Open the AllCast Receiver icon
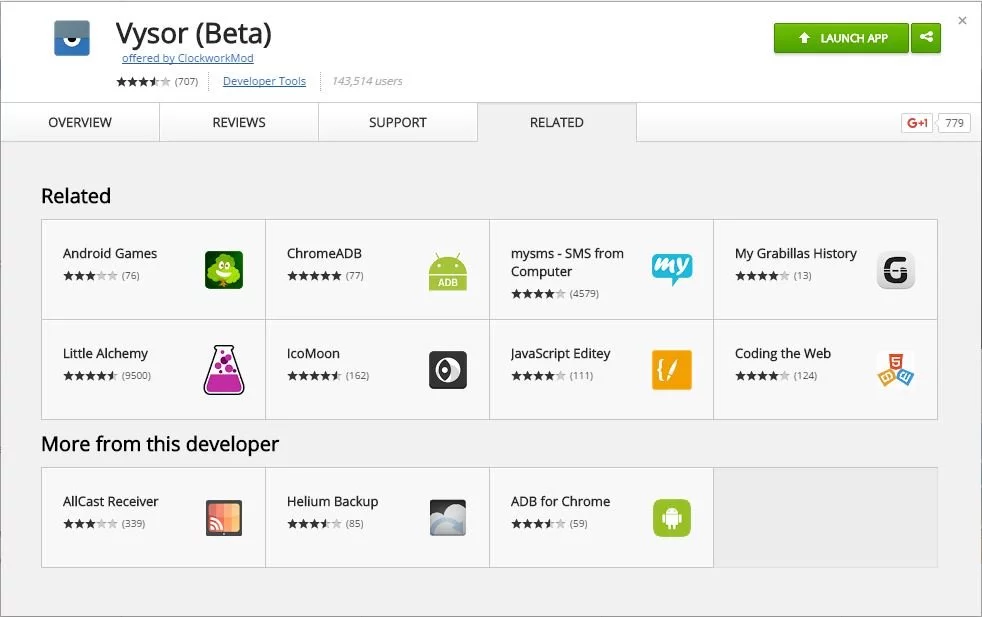982x617 pixels. click(x=224, y=518)
